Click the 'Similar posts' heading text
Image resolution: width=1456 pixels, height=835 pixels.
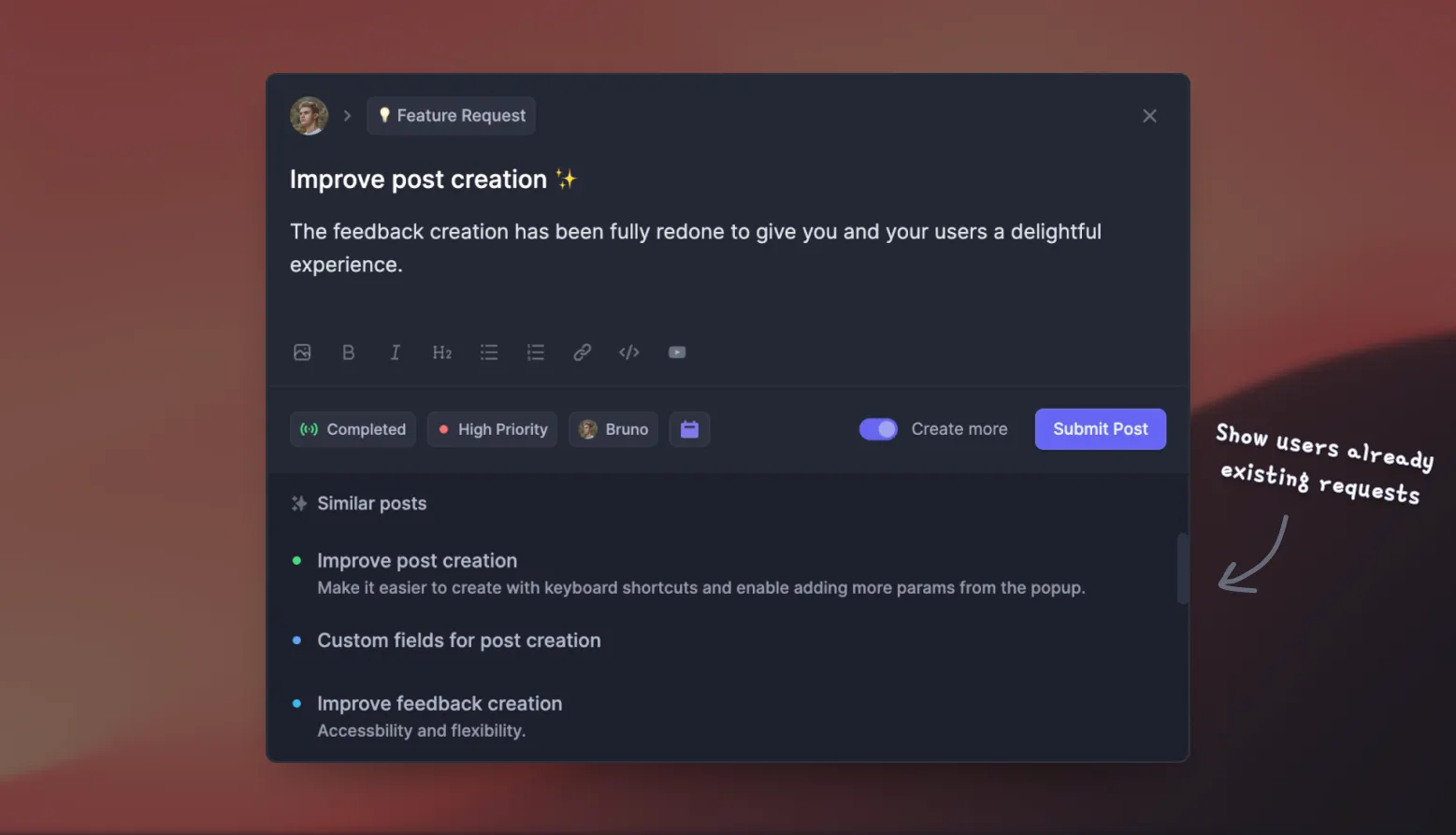372,503
